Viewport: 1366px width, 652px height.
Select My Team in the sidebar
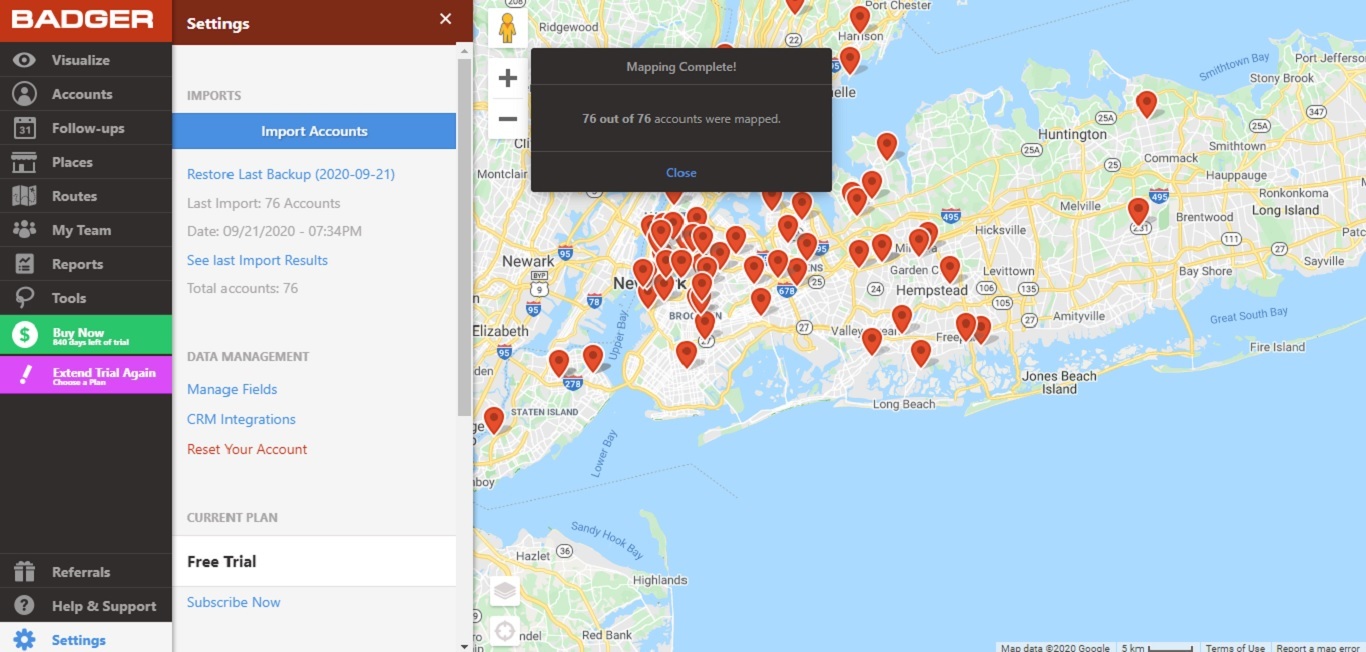click(x=81, y=230)
